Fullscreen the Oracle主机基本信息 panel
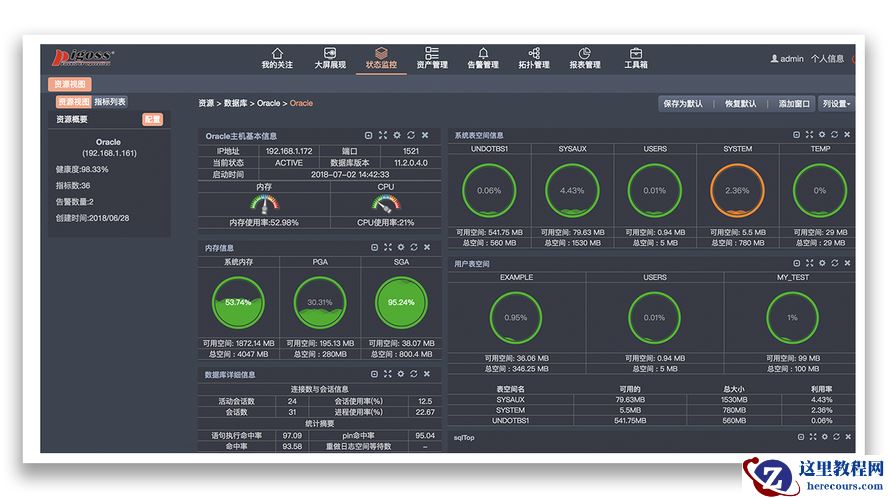 tap(383, 136)
